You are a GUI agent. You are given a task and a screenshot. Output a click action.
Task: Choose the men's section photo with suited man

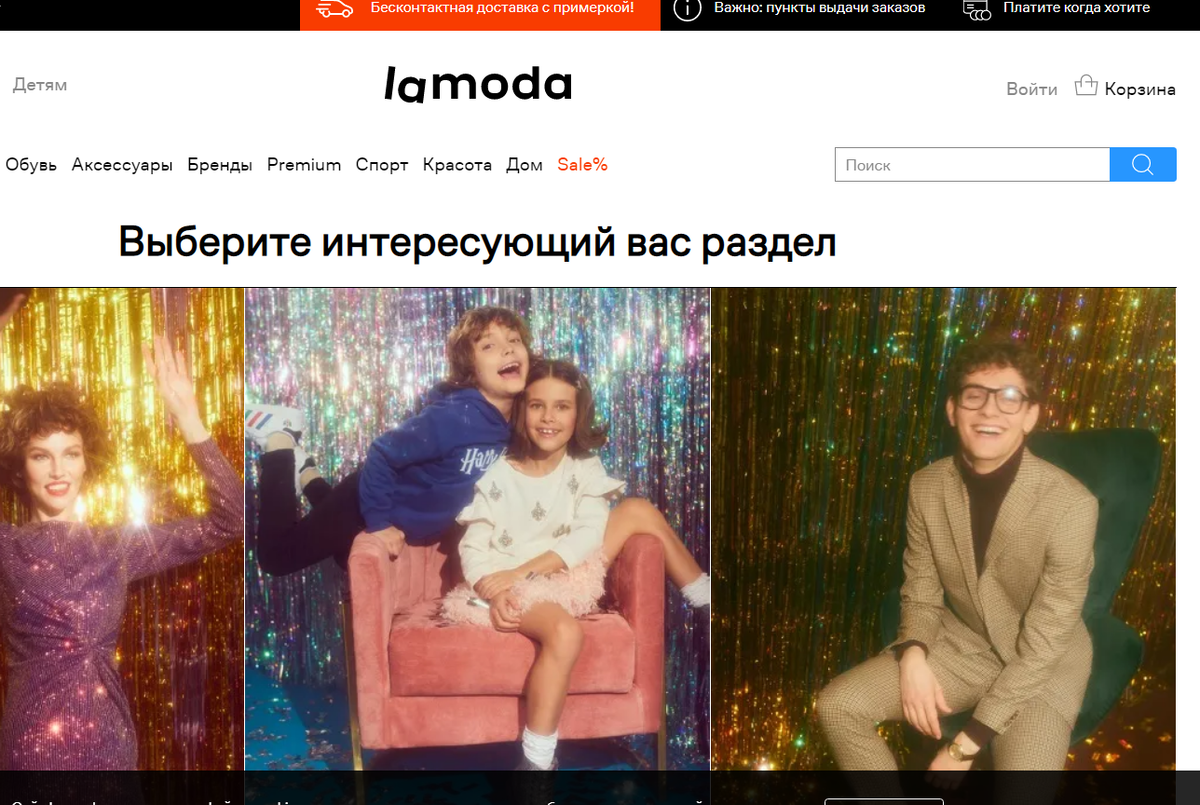[943, 529]
